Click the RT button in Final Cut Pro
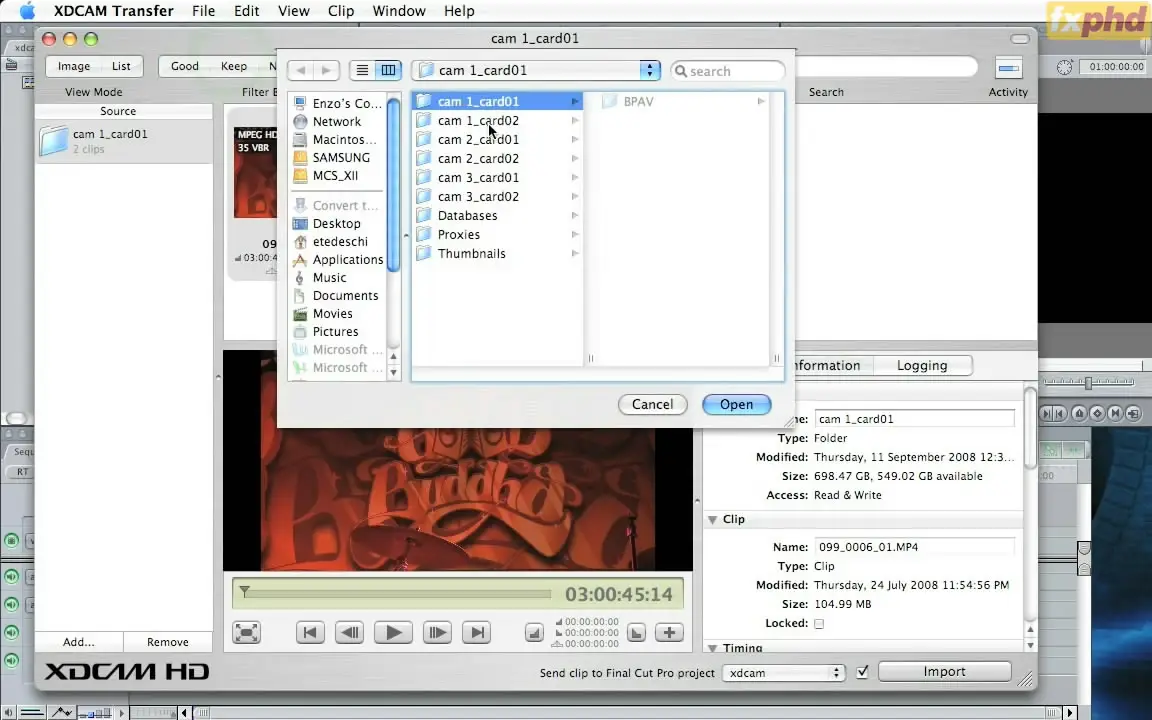The image size is (1152, 720). 21,472
